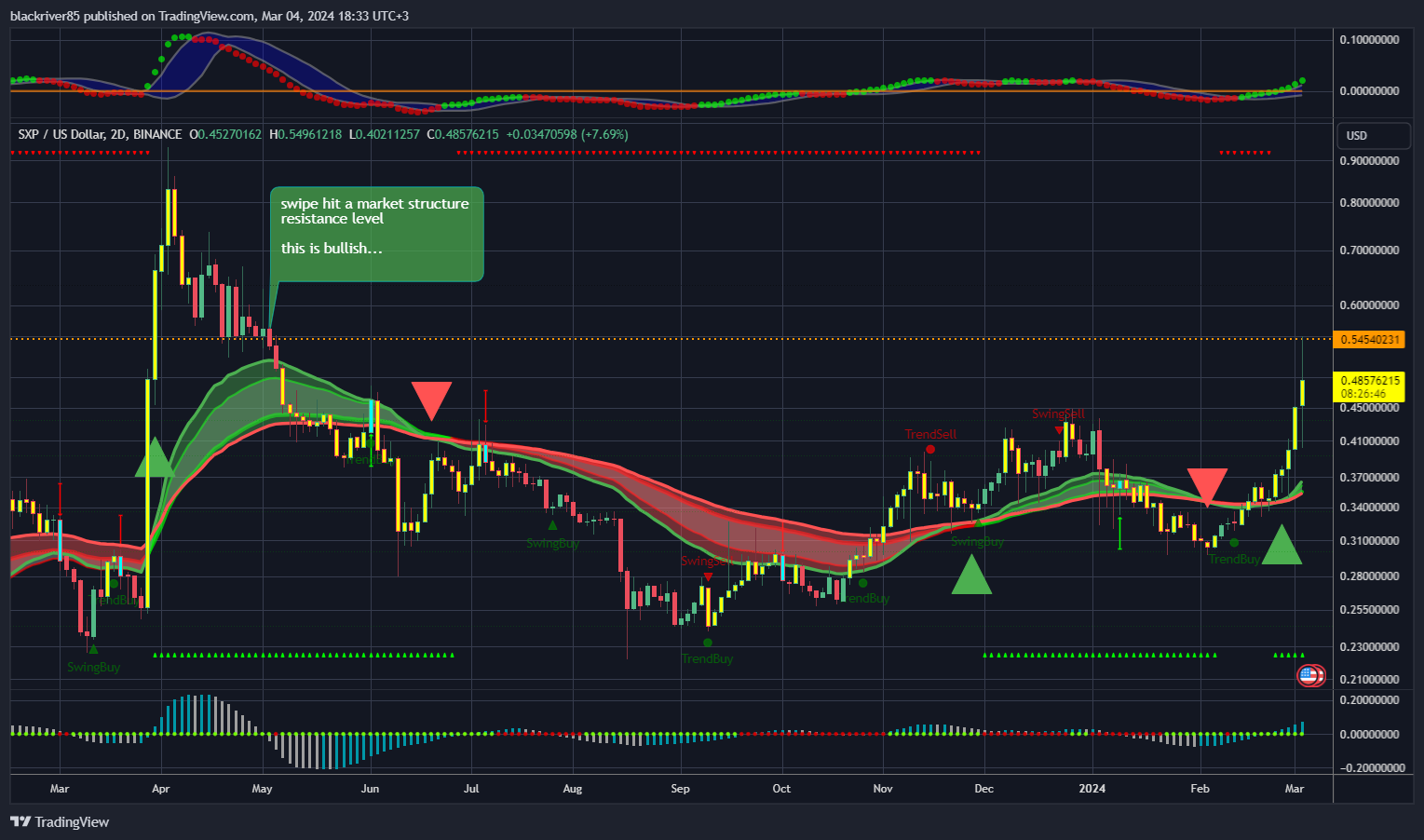Click the Apr label on time axis
The height and width of the screenshot is (840, 1424).
coord(160,789)
